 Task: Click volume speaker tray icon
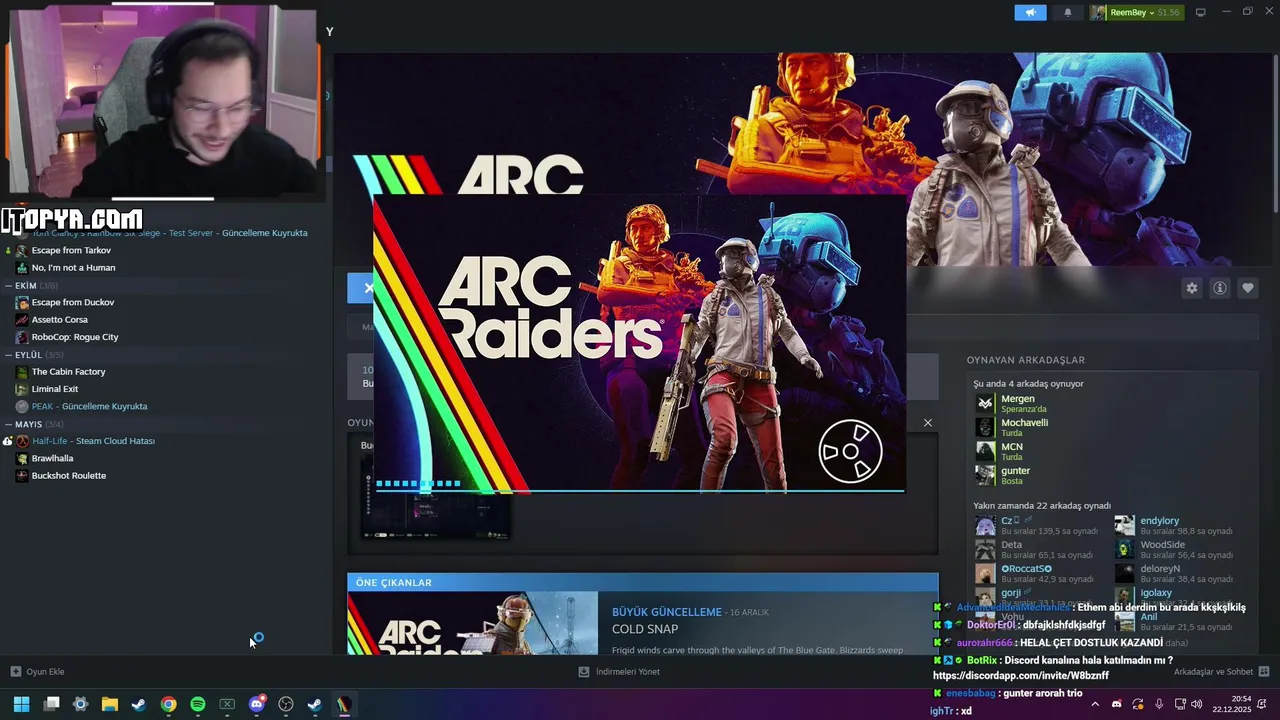[x=1196, y=704]
